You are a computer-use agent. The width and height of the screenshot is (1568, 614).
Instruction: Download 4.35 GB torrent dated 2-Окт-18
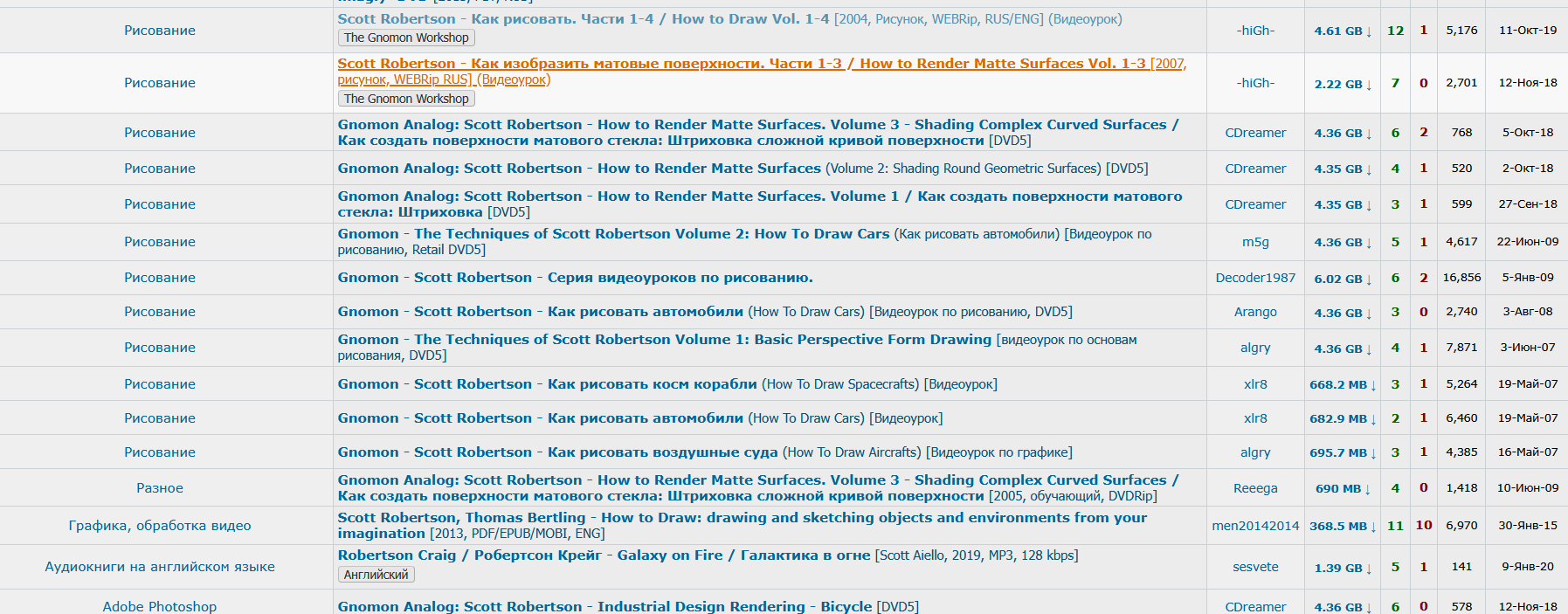(x=1343, y=169)
